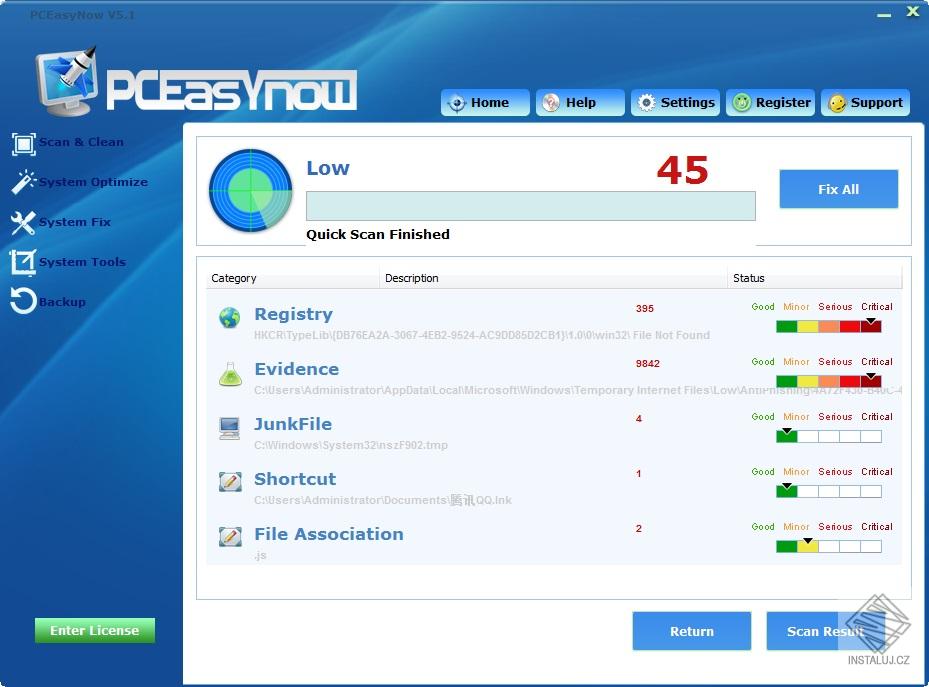Select the Scan & Clean sidebar icon
Viewport: 929px width, 687px height.
coord(22,142)
